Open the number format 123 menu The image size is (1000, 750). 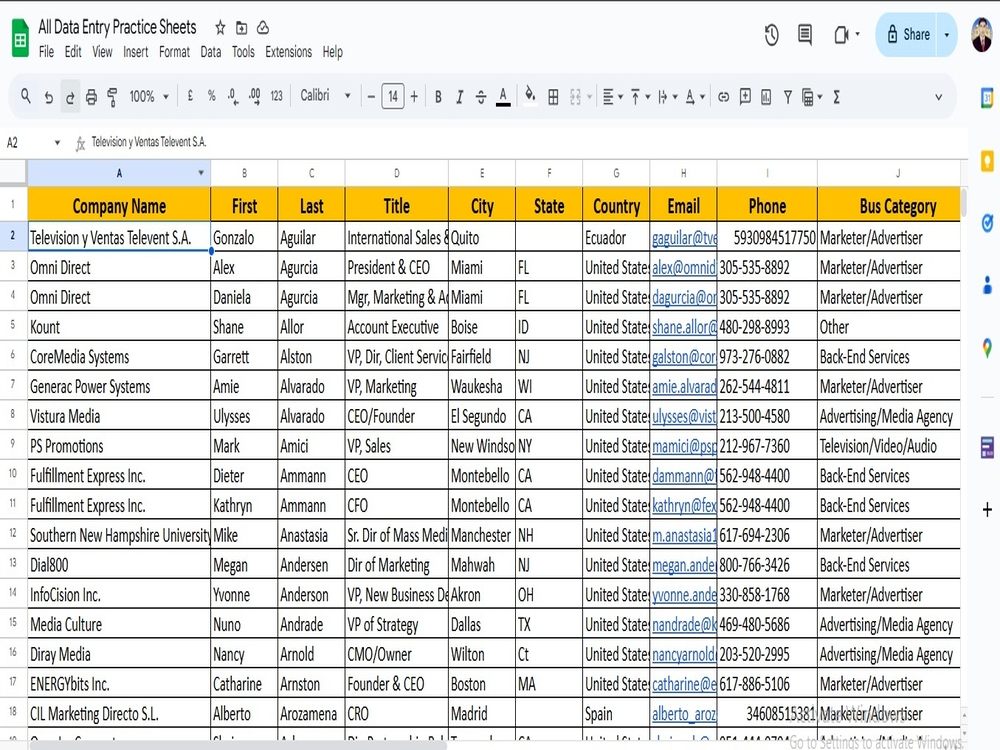tap(276, 96)
